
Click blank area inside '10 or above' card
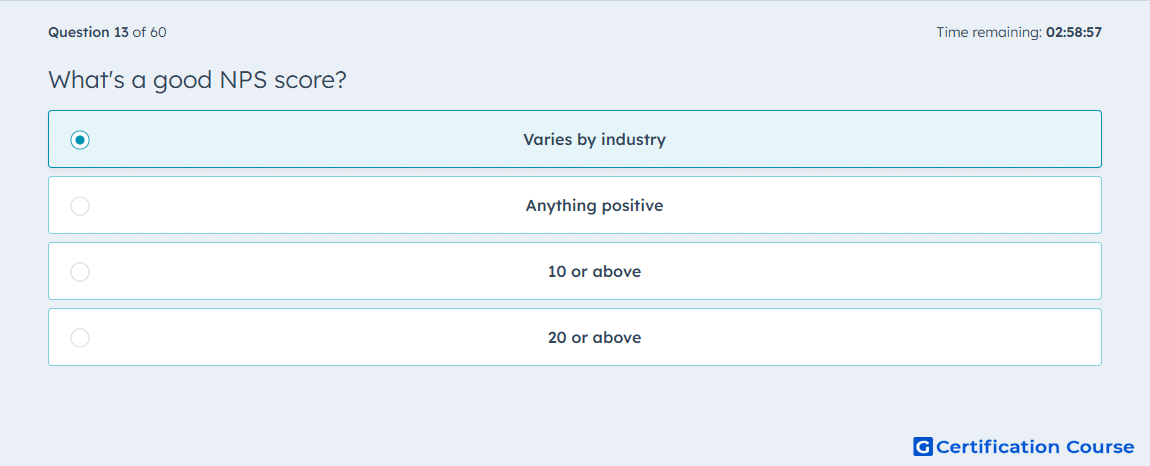[880, 272]
